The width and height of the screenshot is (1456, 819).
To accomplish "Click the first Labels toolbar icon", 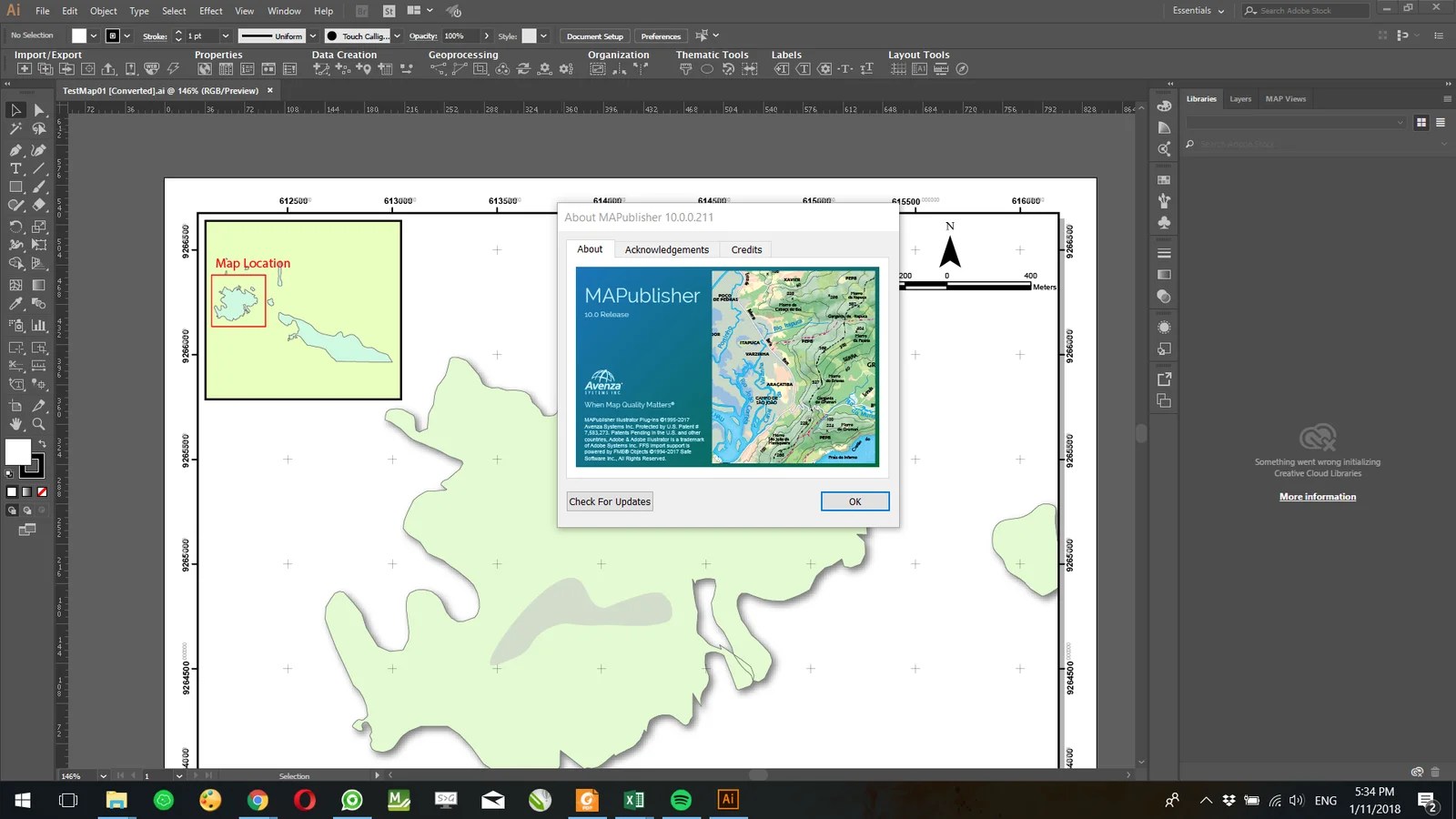I will coord(782,69).
